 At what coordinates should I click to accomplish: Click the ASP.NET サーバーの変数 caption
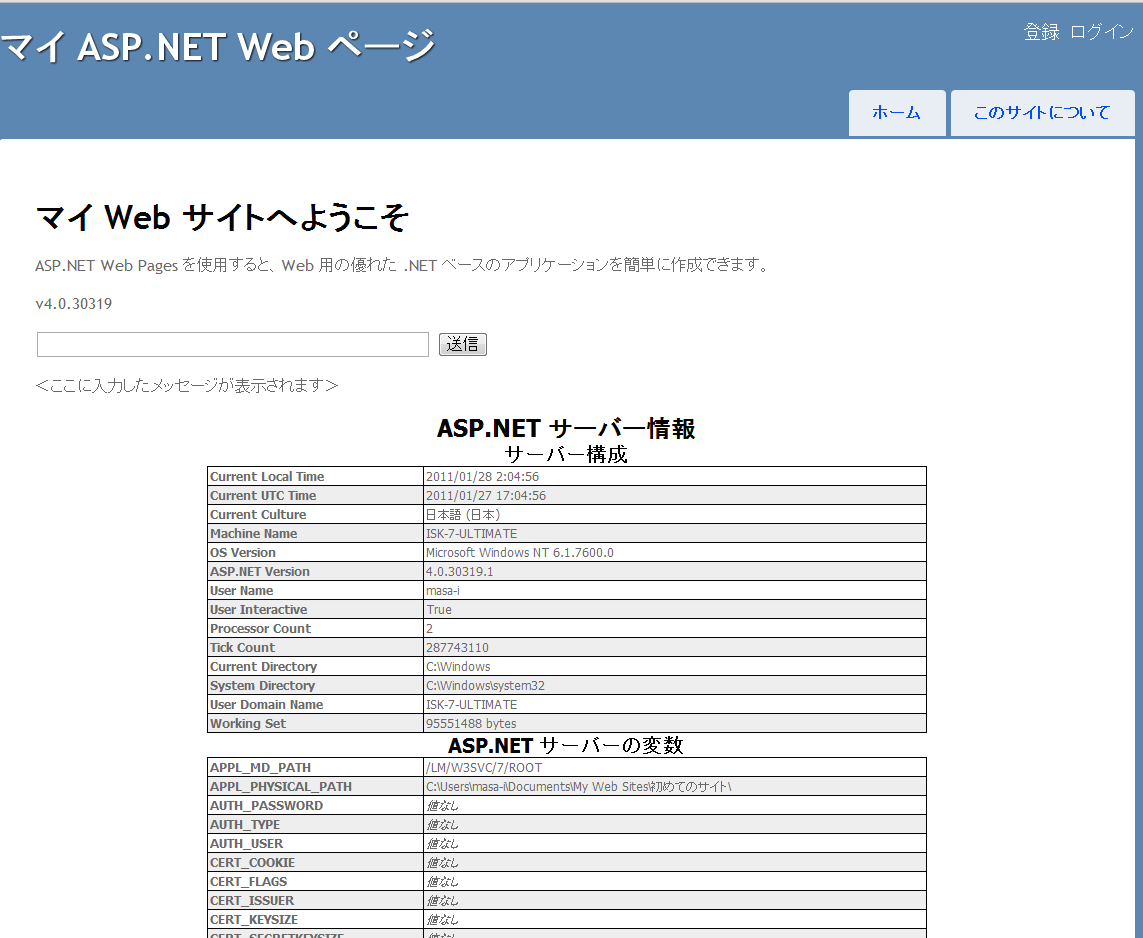pyautogui.click(x=566, y=746)
